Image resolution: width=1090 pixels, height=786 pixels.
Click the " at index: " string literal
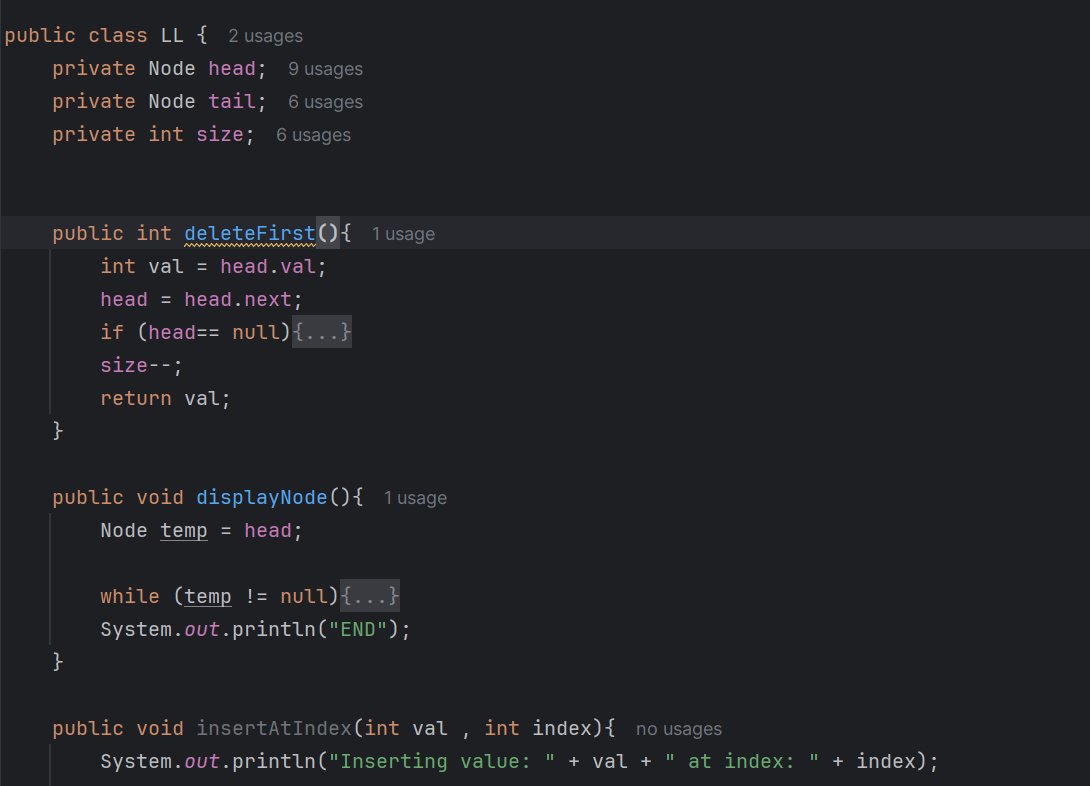tap(742, 762)
